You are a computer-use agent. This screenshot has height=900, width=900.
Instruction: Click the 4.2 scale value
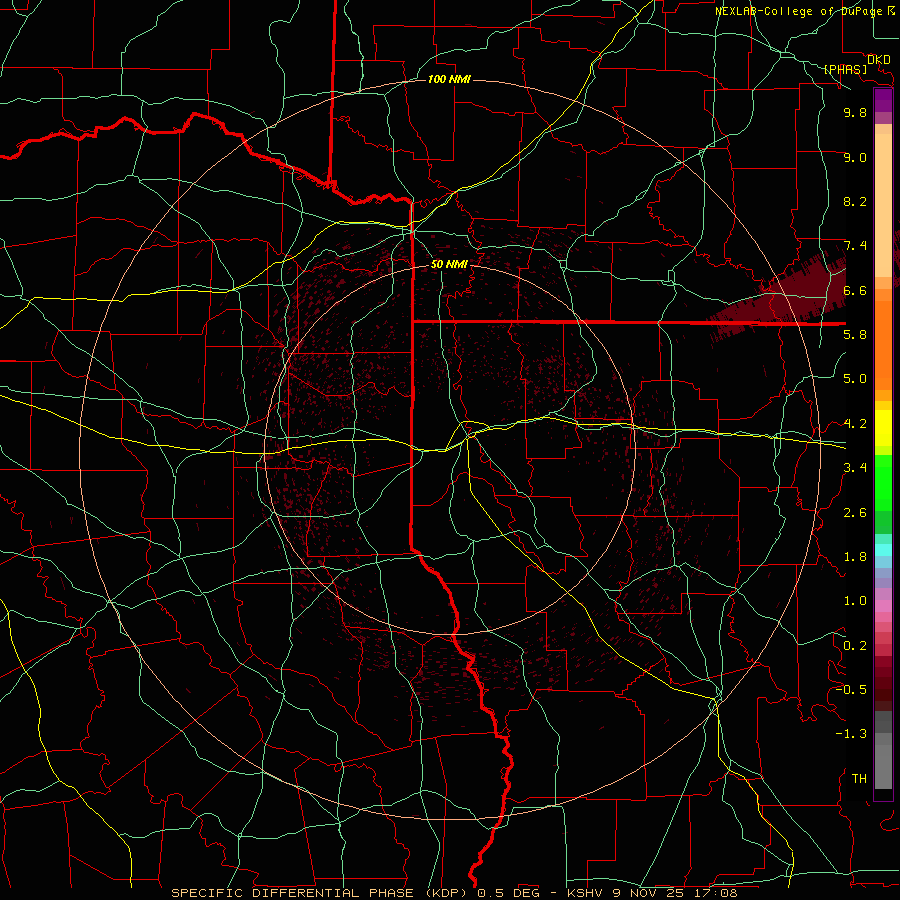coord(855,424)
